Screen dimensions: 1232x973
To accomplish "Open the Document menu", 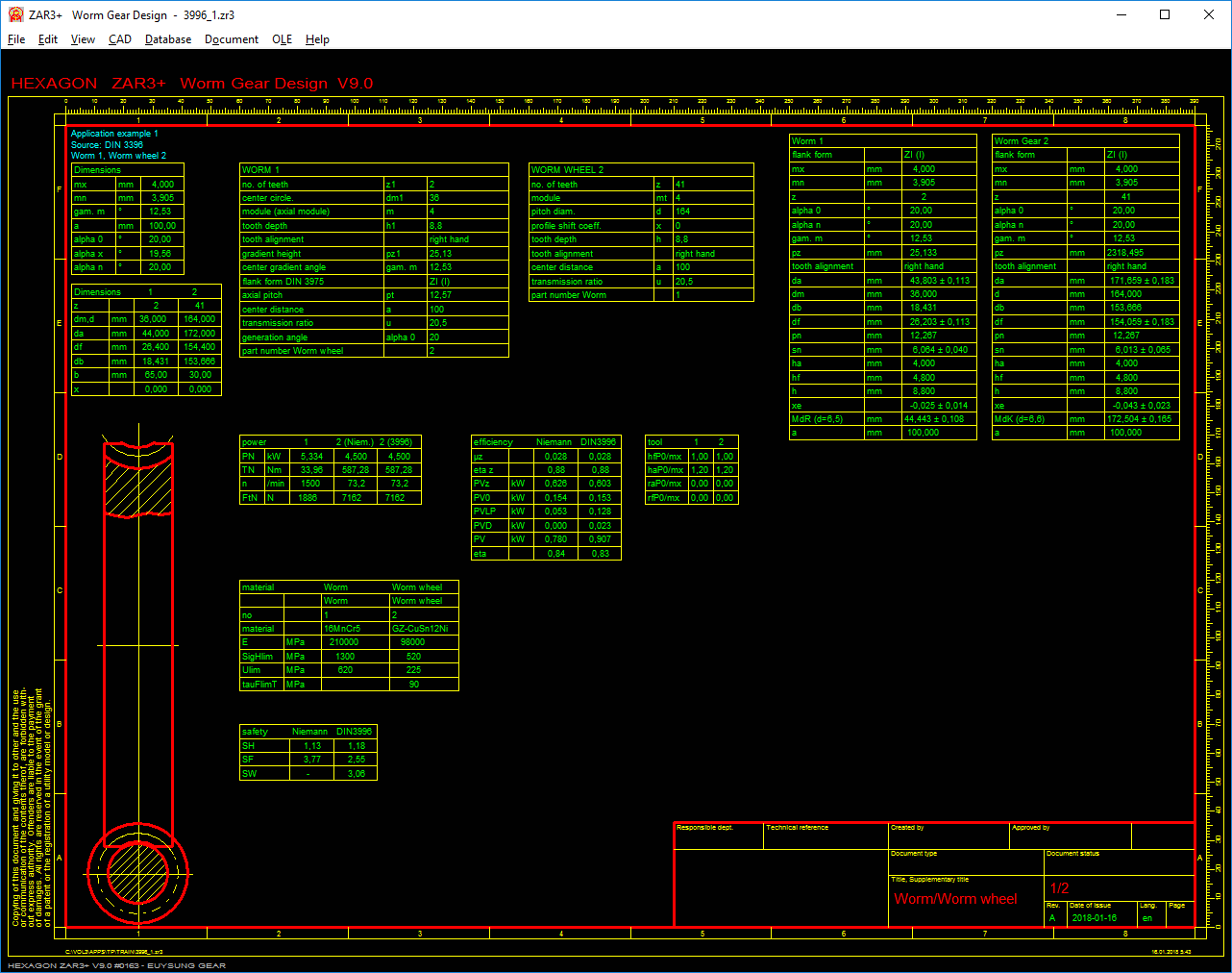I will pyautogui.click(x=231, y=39).
